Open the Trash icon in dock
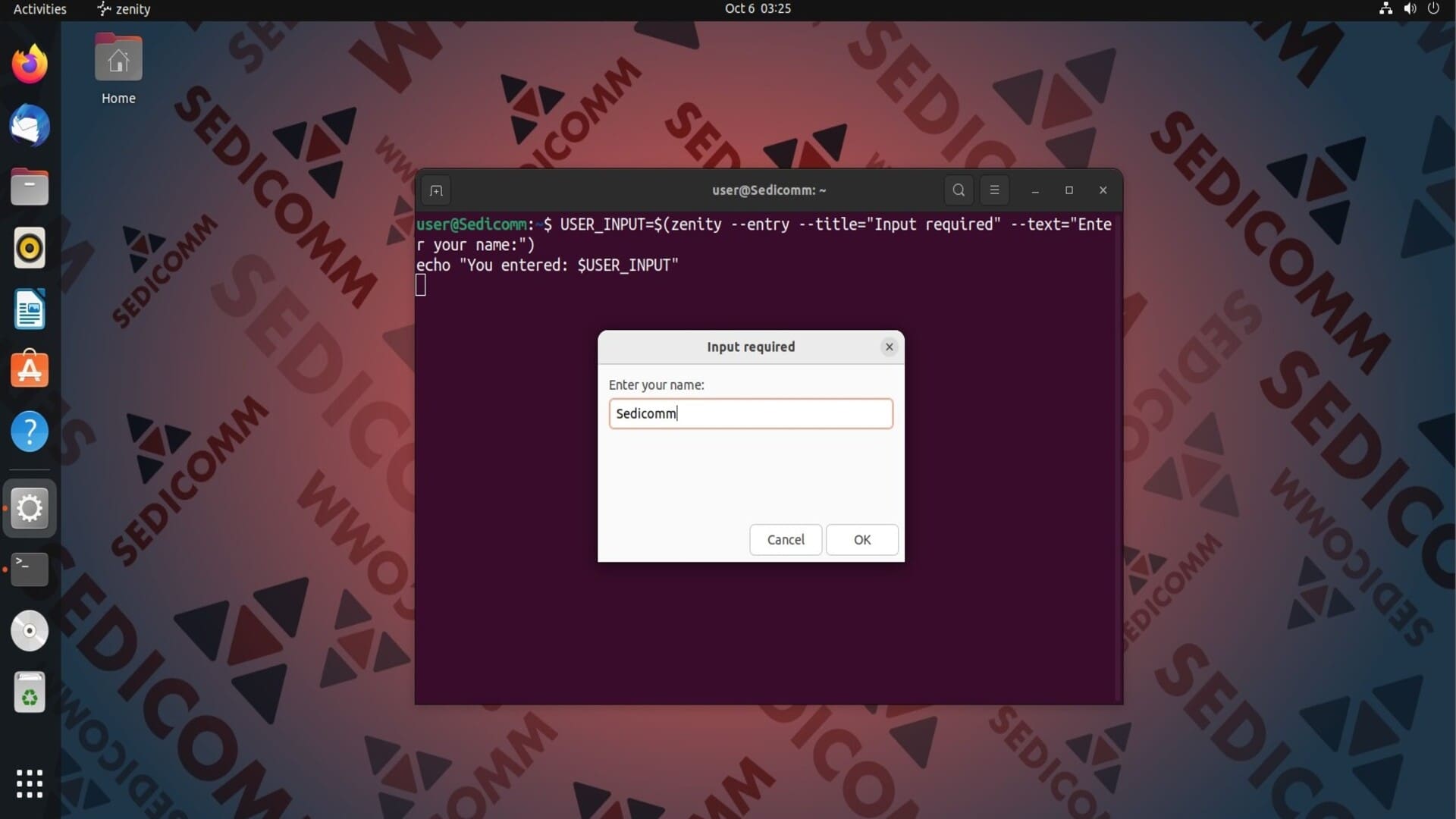1456x819 pixels. point(30,692)
